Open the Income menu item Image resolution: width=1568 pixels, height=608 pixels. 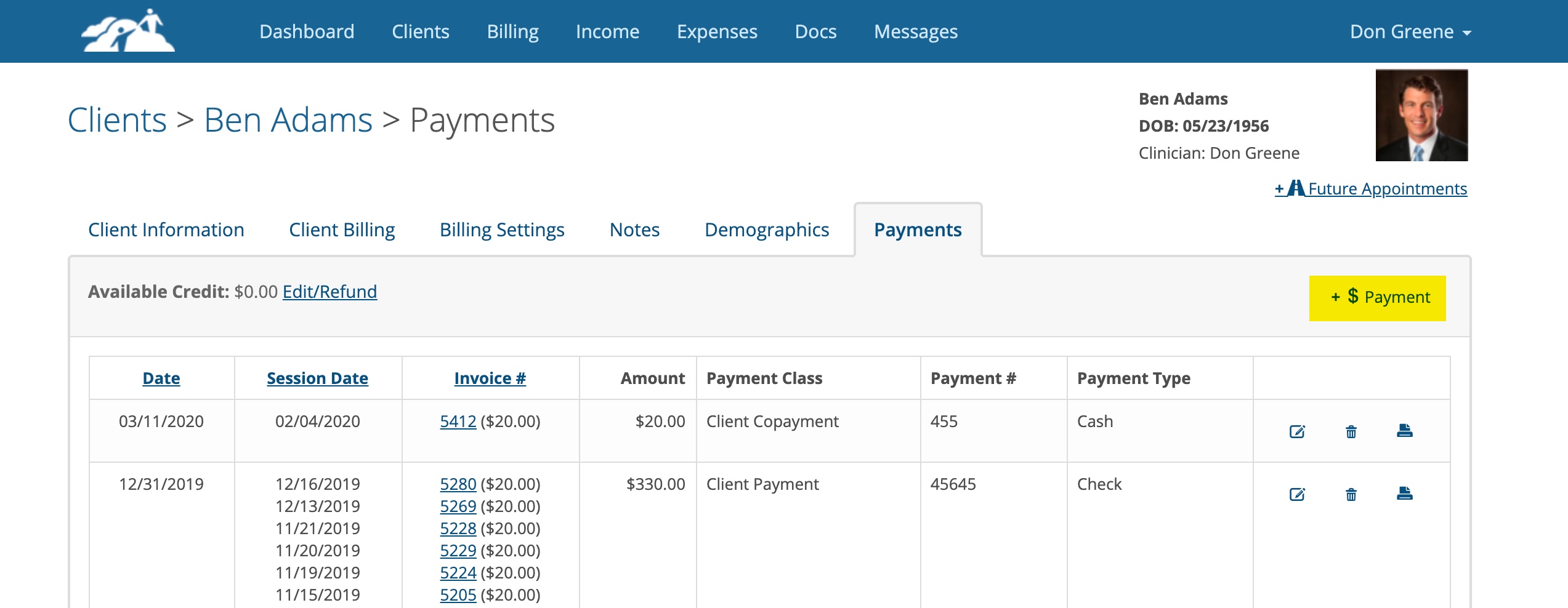(607, 31)
